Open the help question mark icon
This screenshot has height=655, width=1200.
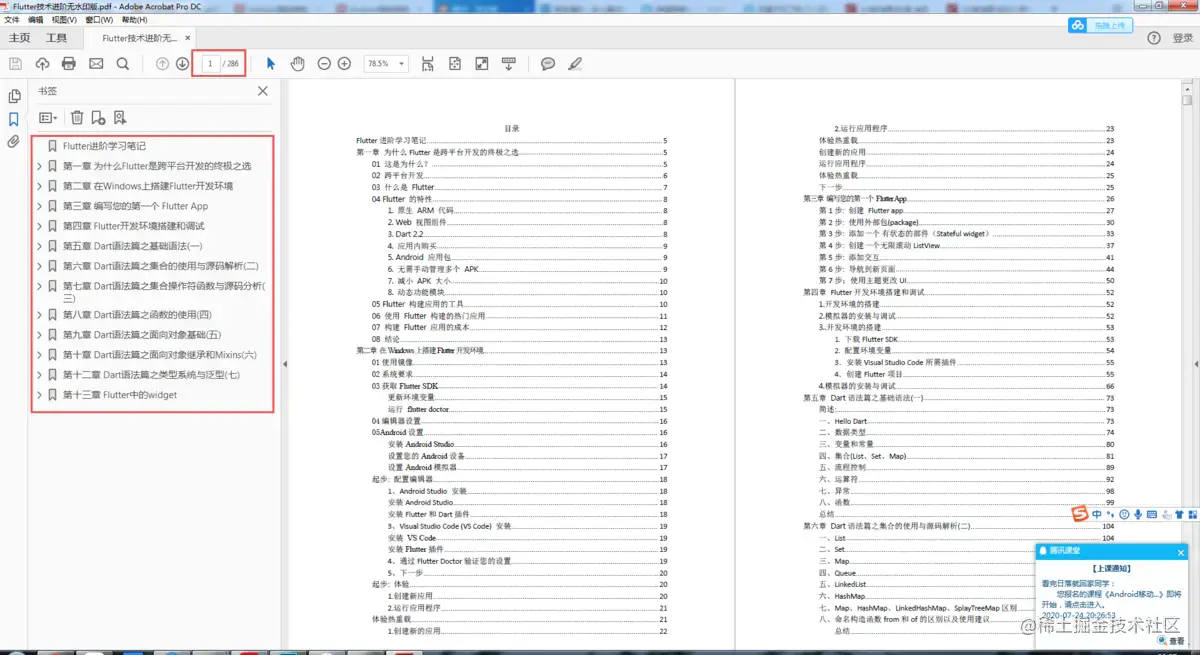(1154, 38)
